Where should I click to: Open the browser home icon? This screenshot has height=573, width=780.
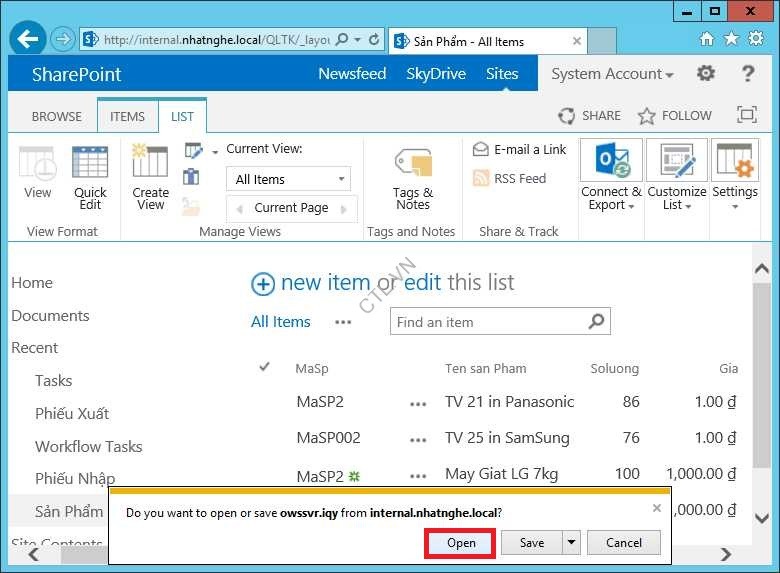pyautogui.click(x=706, y=39)
